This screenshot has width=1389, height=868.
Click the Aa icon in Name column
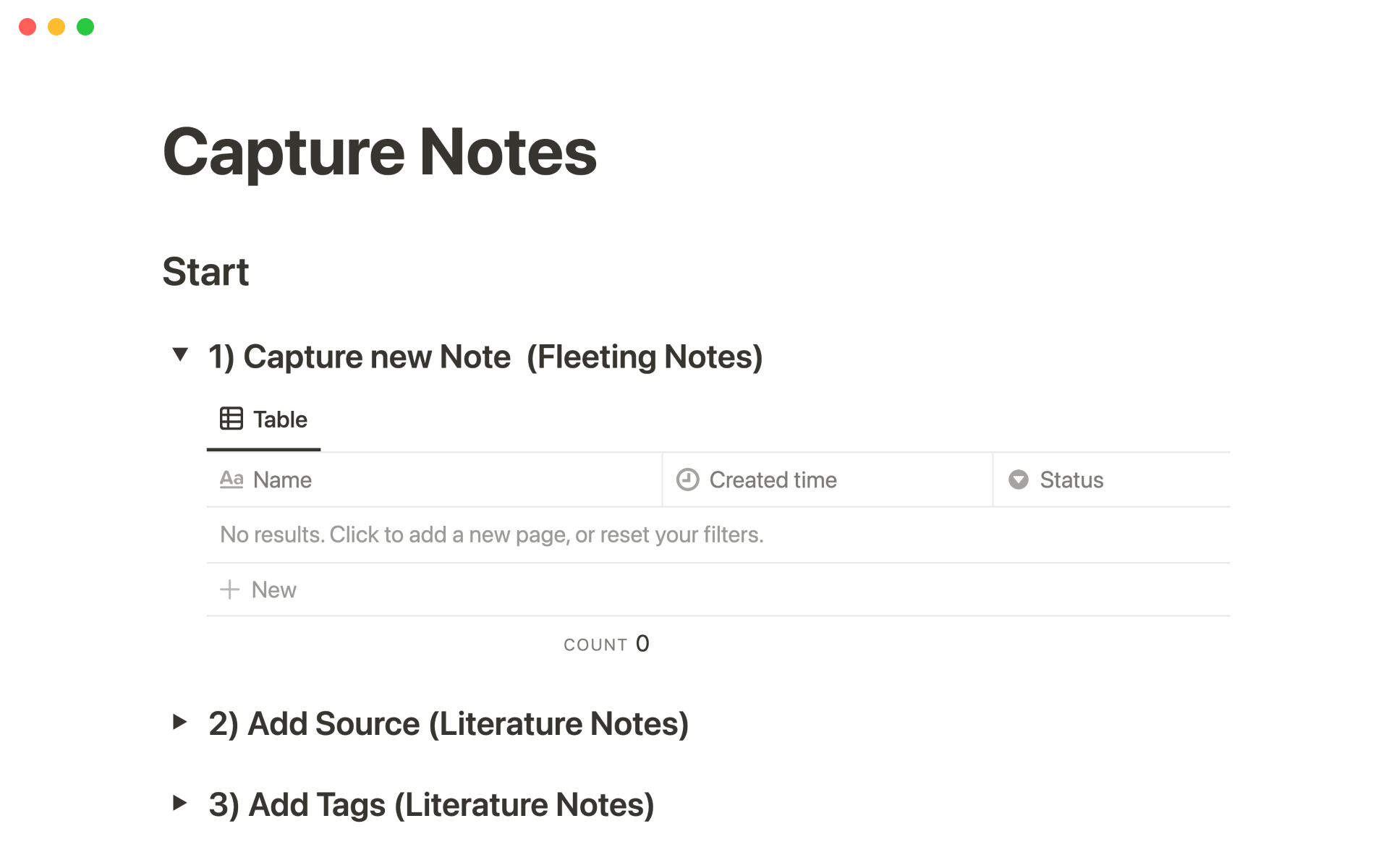[x=231, y=480]
